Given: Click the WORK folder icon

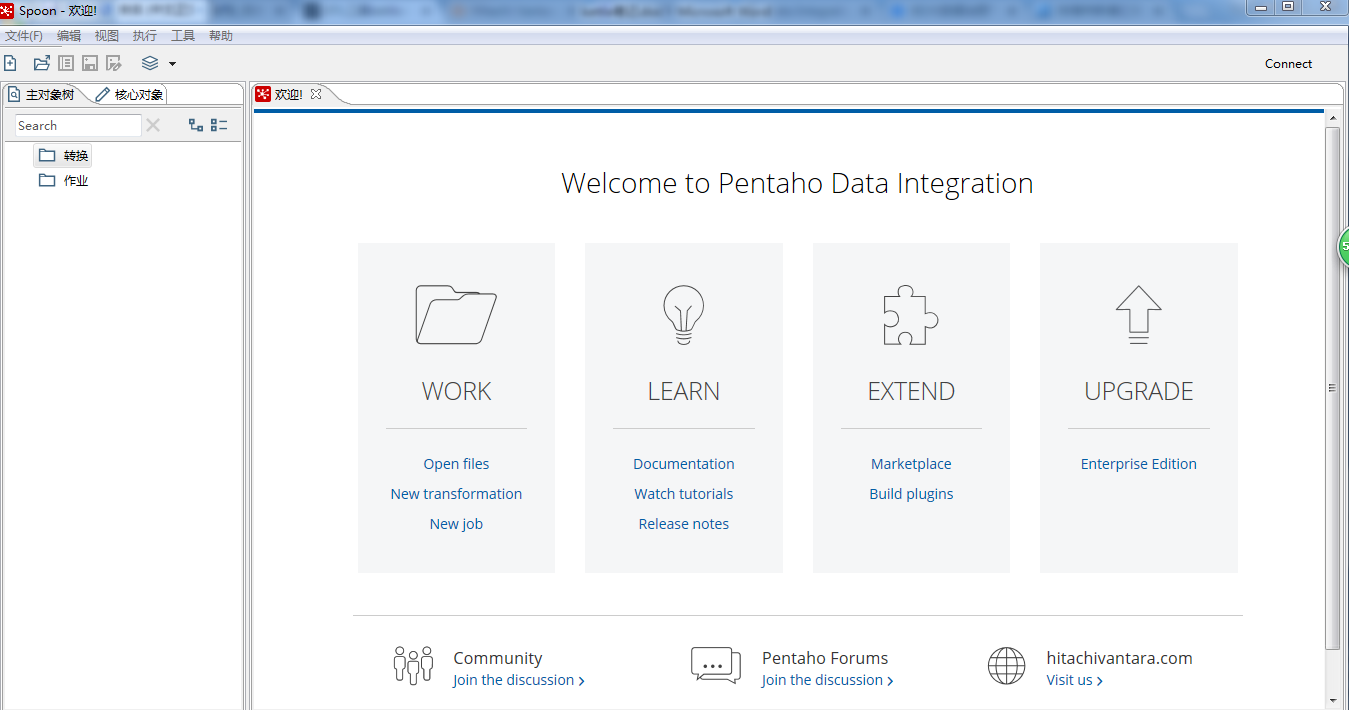Looking at the screenshot, I should (456, 315).
